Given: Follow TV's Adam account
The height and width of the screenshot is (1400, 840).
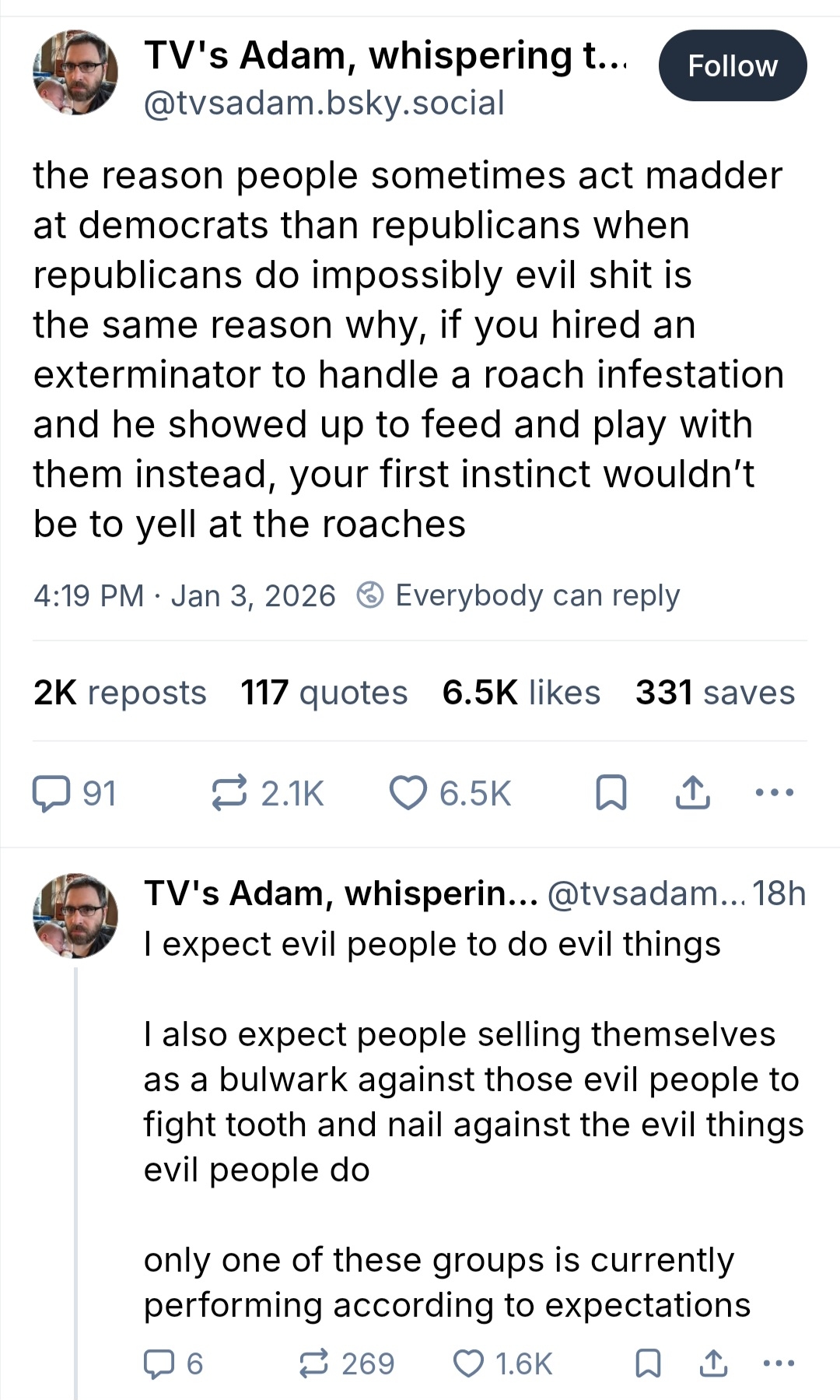Looking at the screenshot, I should (x=732, y=66).
